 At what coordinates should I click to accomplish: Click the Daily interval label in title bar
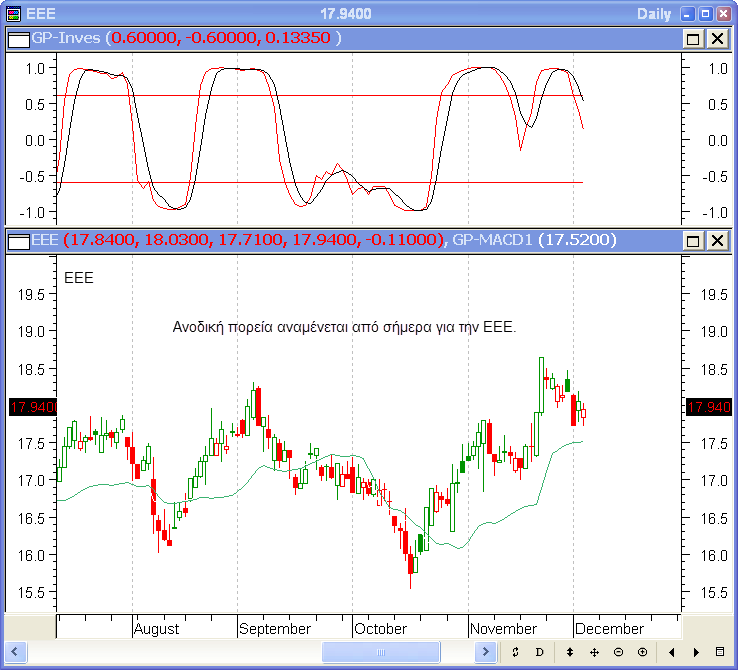click(x=654, y=13)
